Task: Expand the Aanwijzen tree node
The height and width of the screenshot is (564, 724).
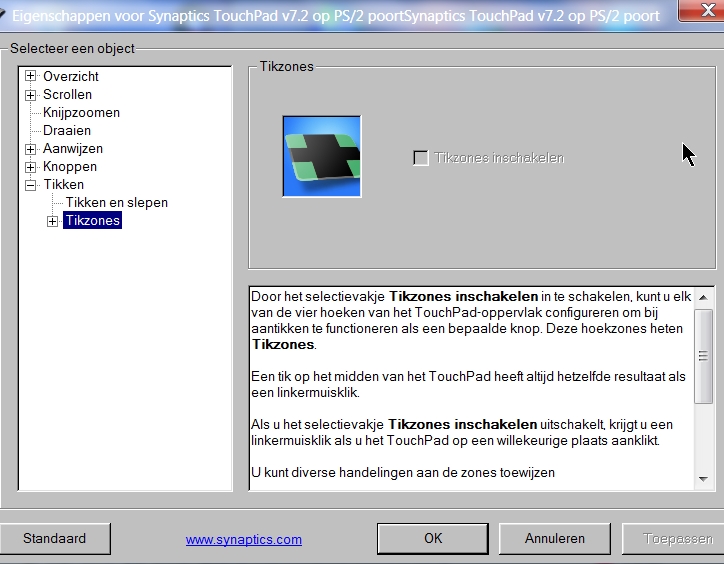Action: pyautogui.click(x=30, y=149)
